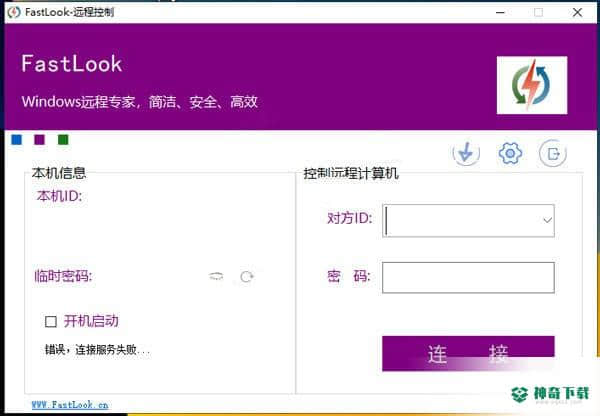This screenshot has height=416, width=600.
Task: Select the green theme color swatch
Action: pyautogui.click(x=63, y=140)
